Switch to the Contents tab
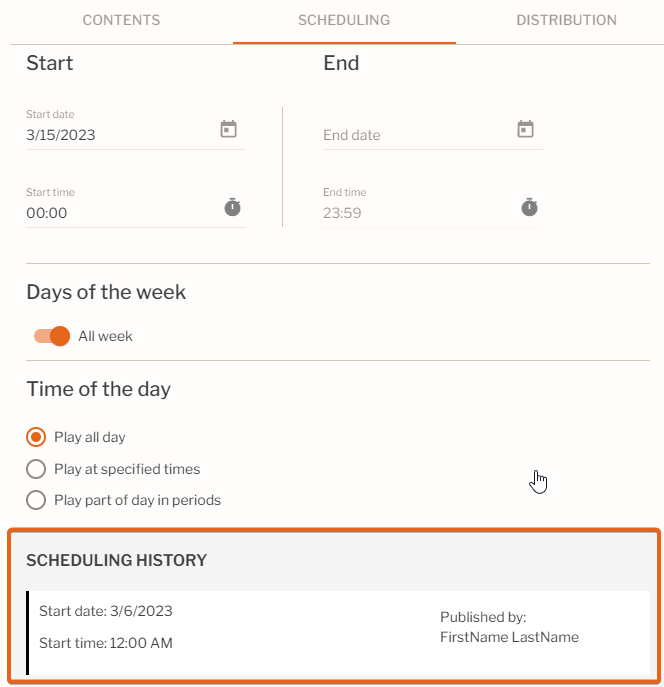The width and height of the screenshot is (664, 687). click(x=121, y=20)
